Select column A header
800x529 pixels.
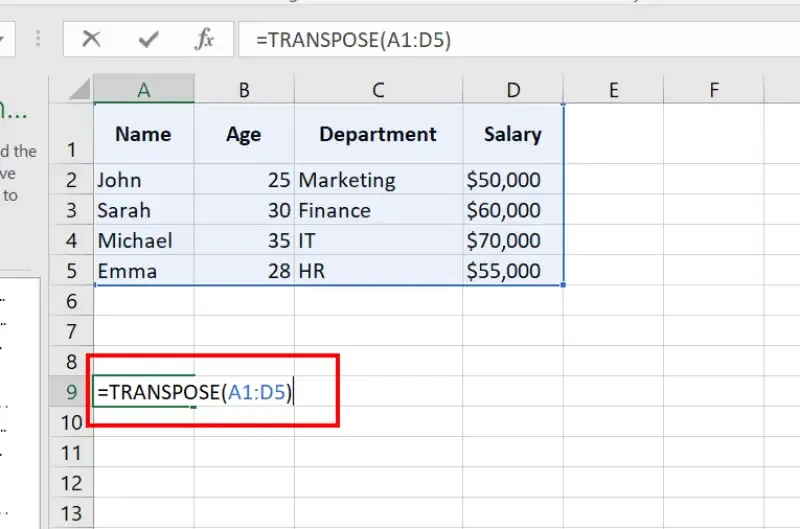[x=144, y=89]
